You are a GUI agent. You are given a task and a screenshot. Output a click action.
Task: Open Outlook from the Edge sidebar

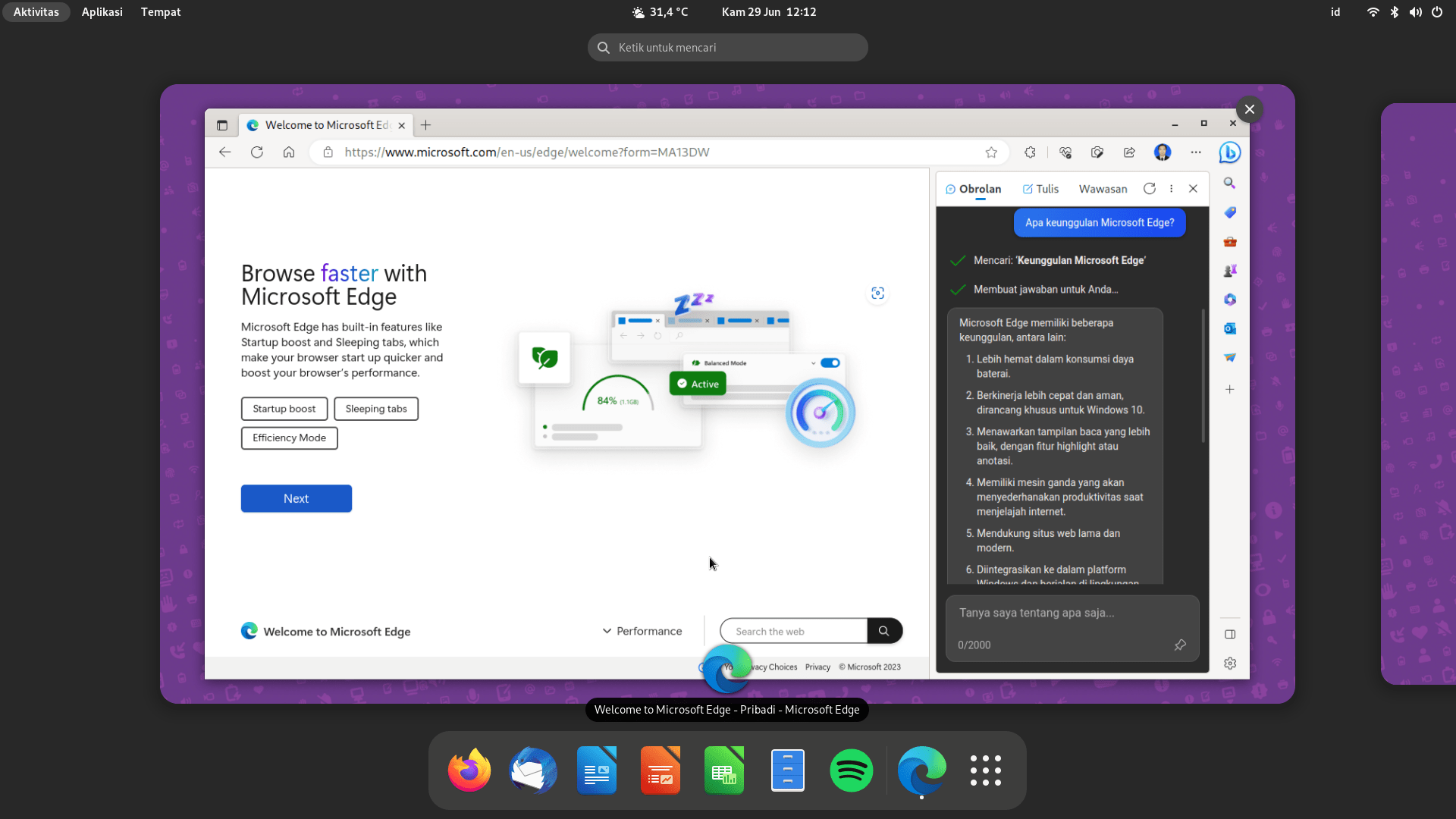1230,328
